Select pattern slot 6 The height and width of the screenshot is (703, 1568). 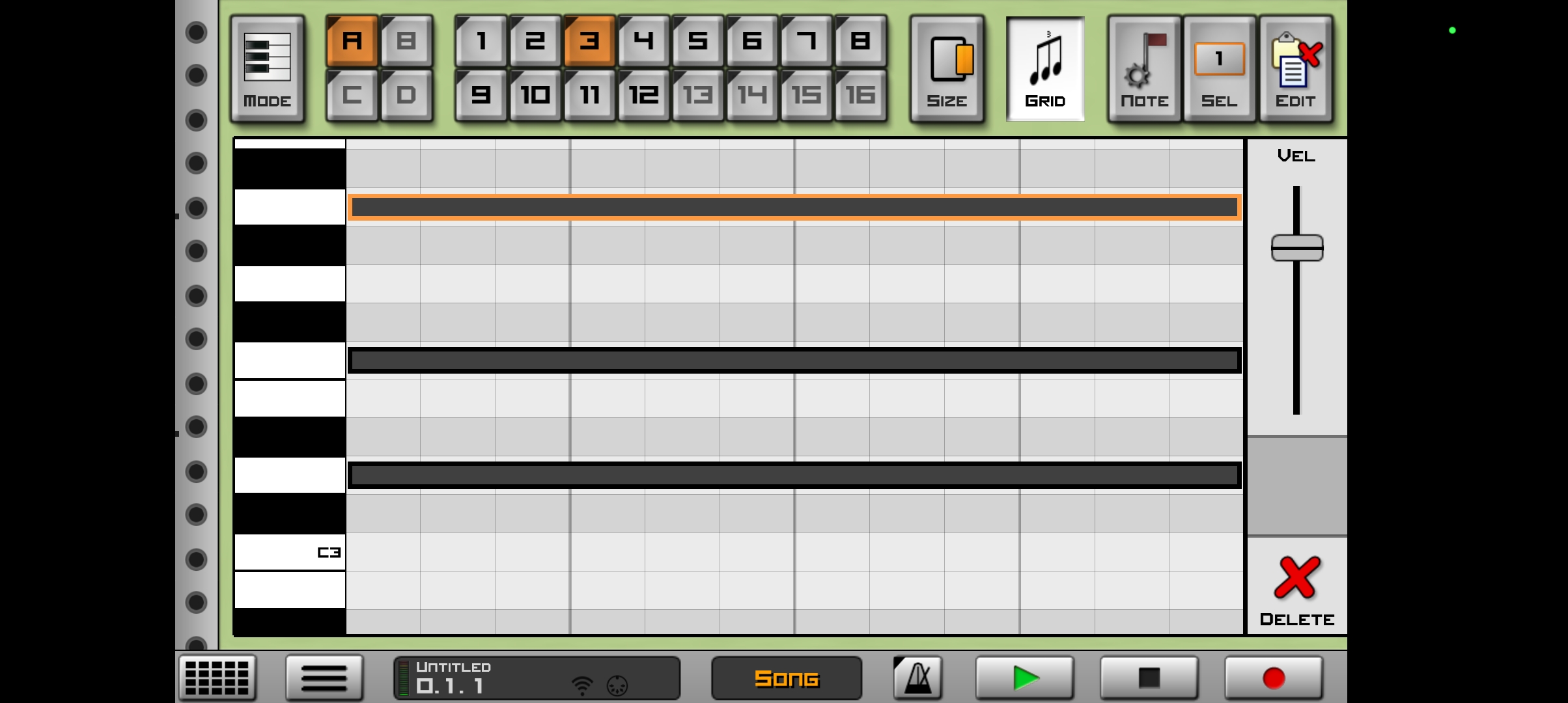pos(752,41)
